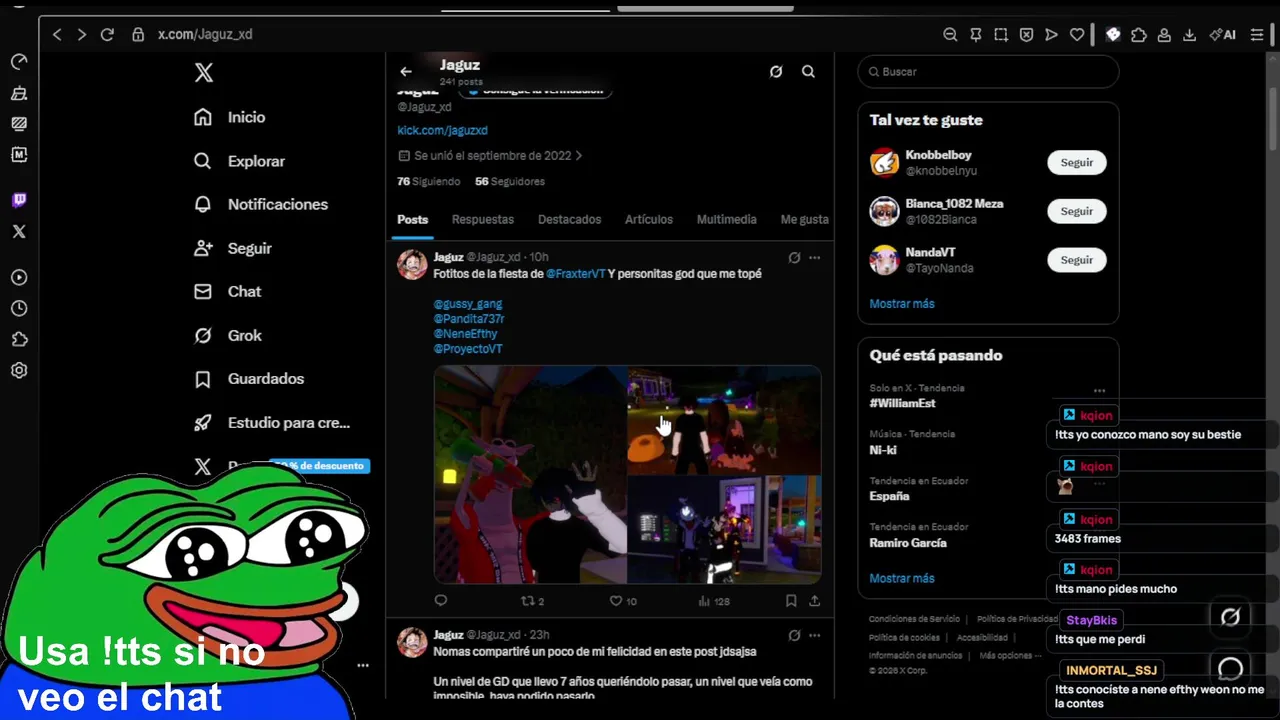Image resolution: width=1280 pixels, height=720 pixels.
Task: Open the player icon in the browser sidebar
Action: pos(19,277)
